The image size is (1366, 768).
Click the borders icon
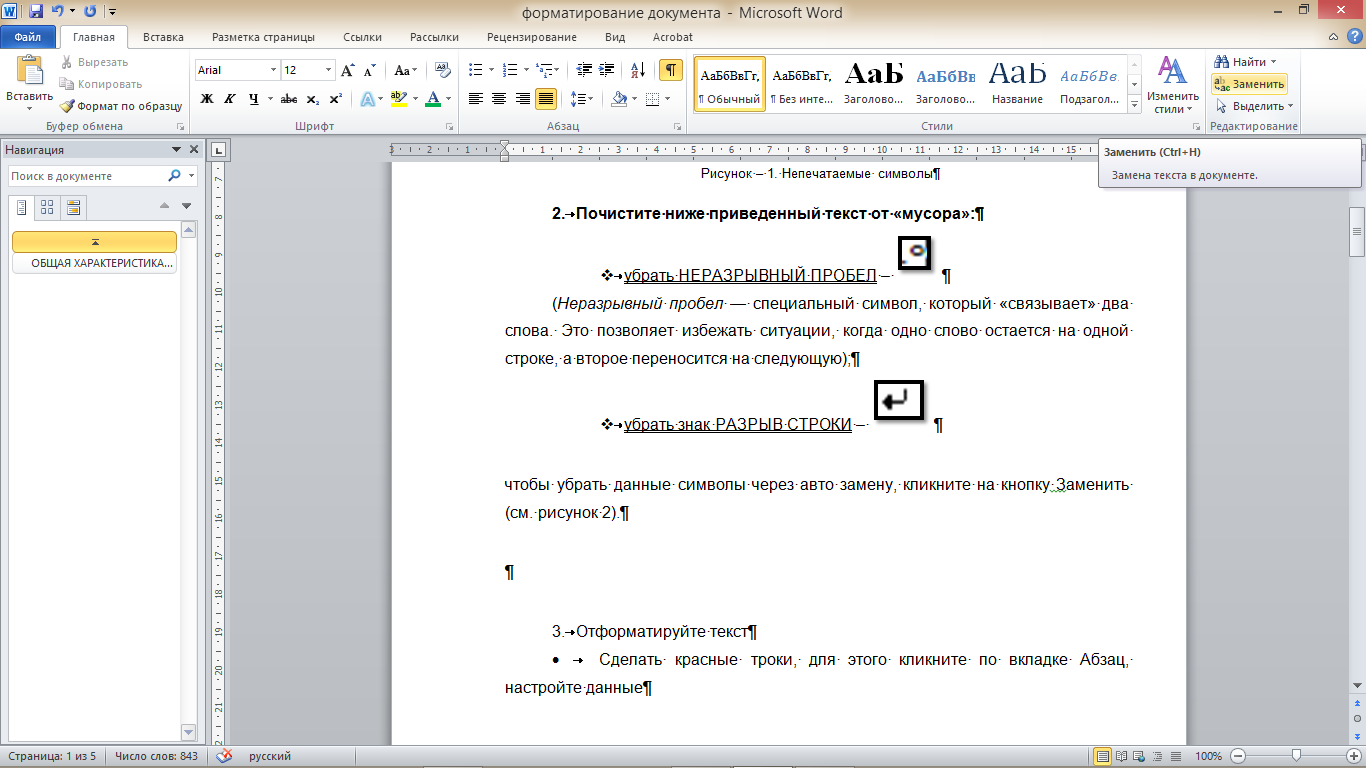pyautogui.click(x=652, y=98)
